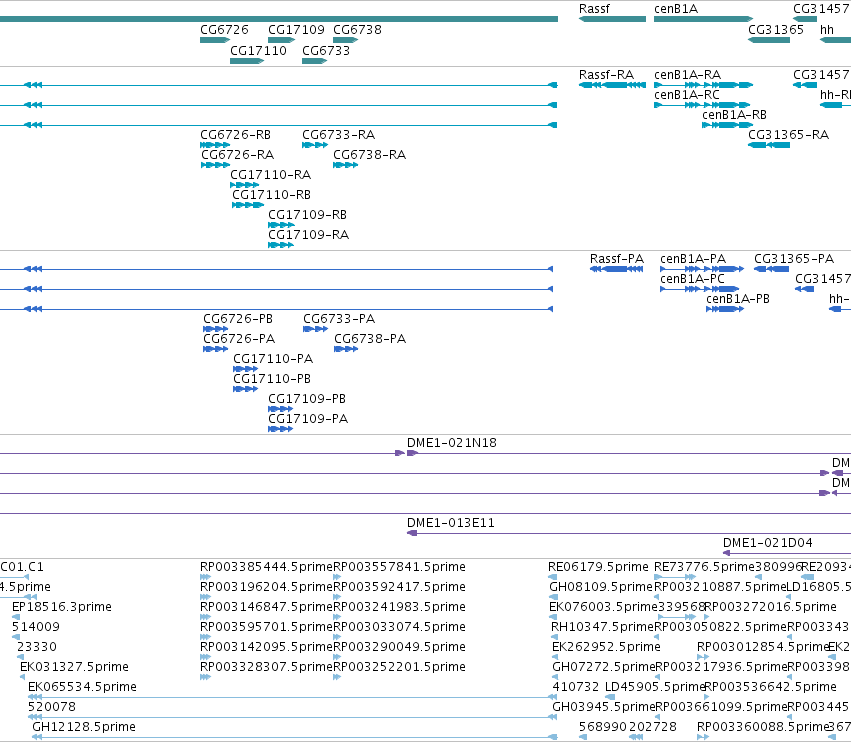
Task: Click the cenB1A-PB protein label
Action: (738, 299)
